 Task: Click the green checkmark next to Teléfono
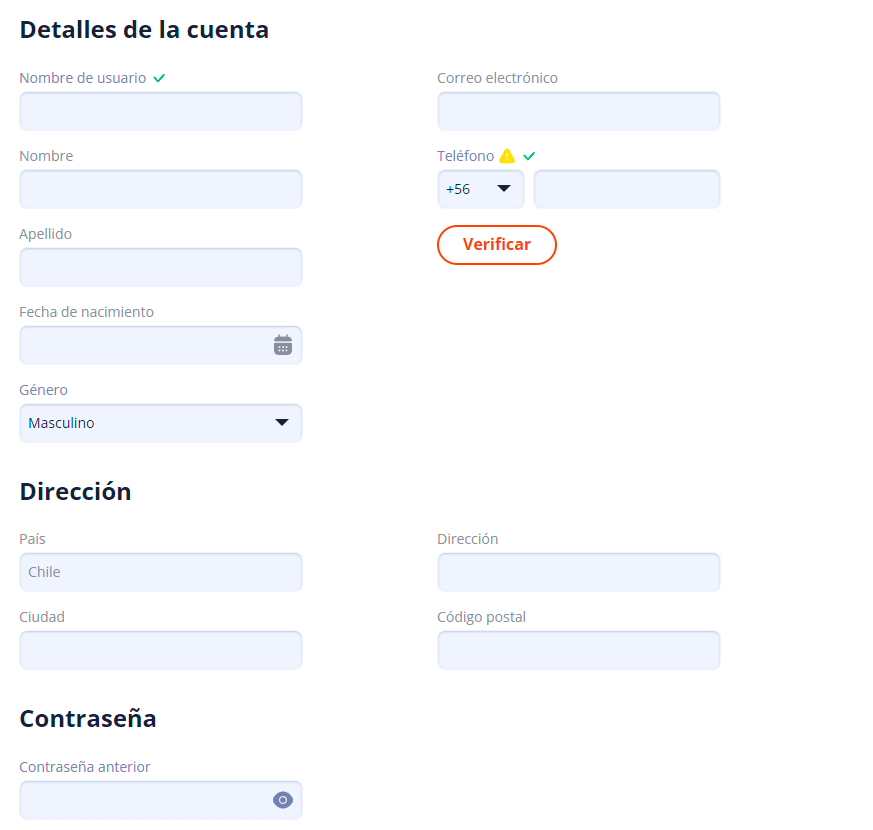click(x=529, y=156)
